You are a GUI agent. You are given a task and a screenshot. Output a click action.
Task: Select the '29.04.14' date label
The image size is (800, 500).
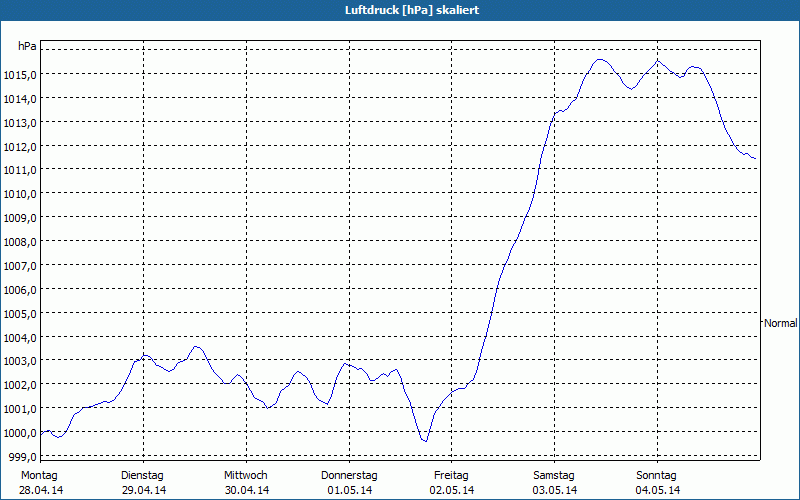(x=144, y=490)
